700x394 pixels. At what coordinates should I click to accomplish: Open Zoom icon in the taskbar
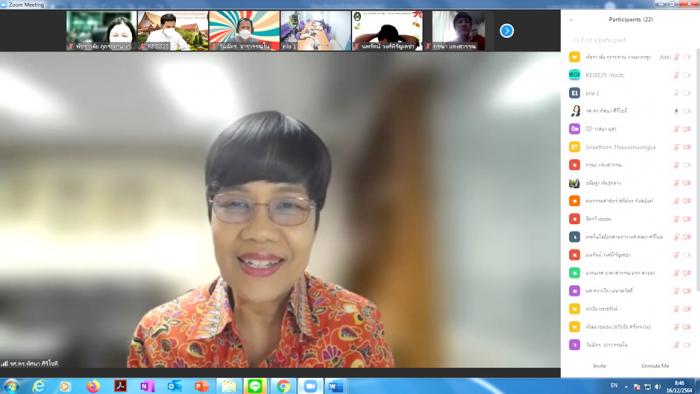[310, 386]
